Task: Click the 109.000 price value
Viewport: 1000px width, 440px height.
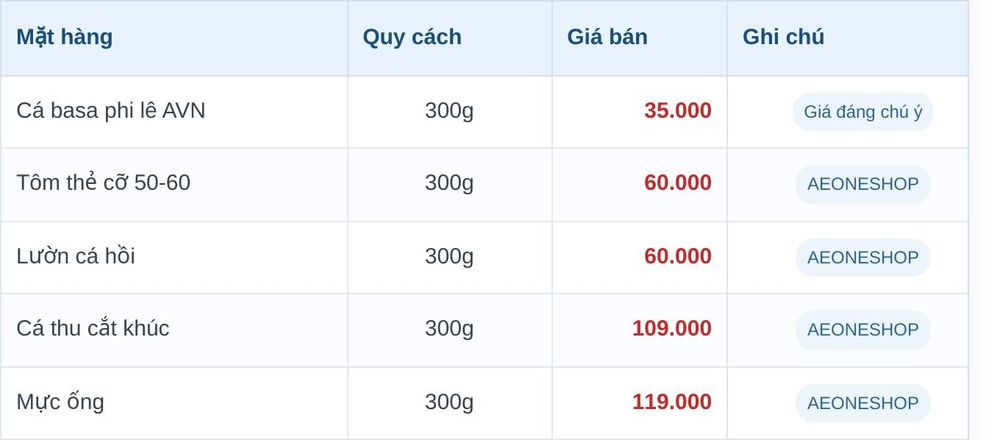Action: 672,328
